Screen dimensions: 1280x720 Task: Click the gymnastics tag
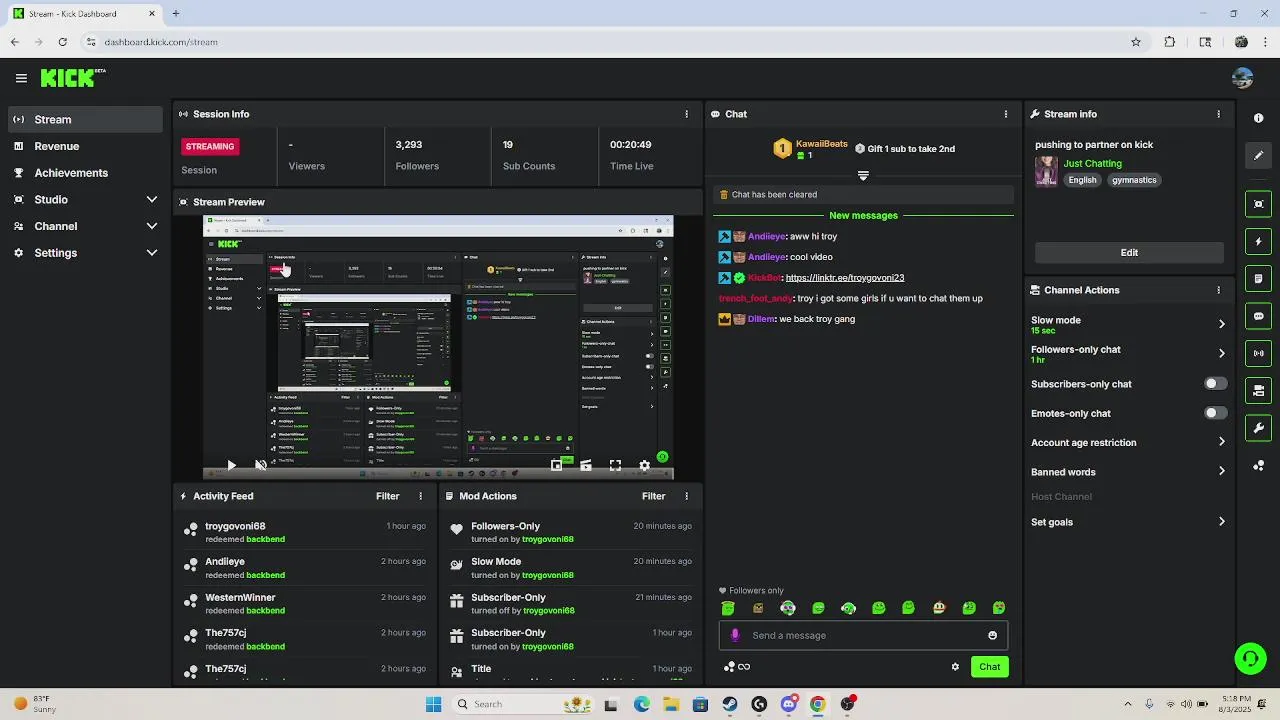(x=1134, y=180)
